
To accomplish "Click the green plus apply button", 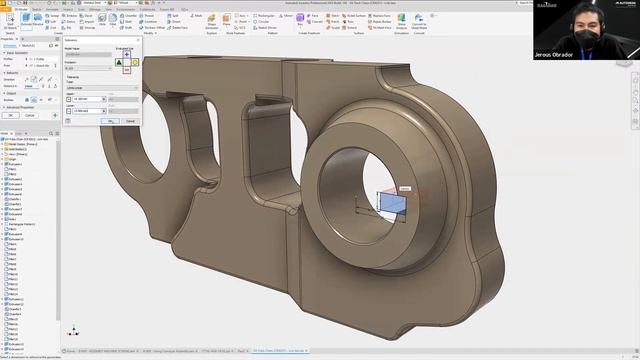I will coord(55,116).
